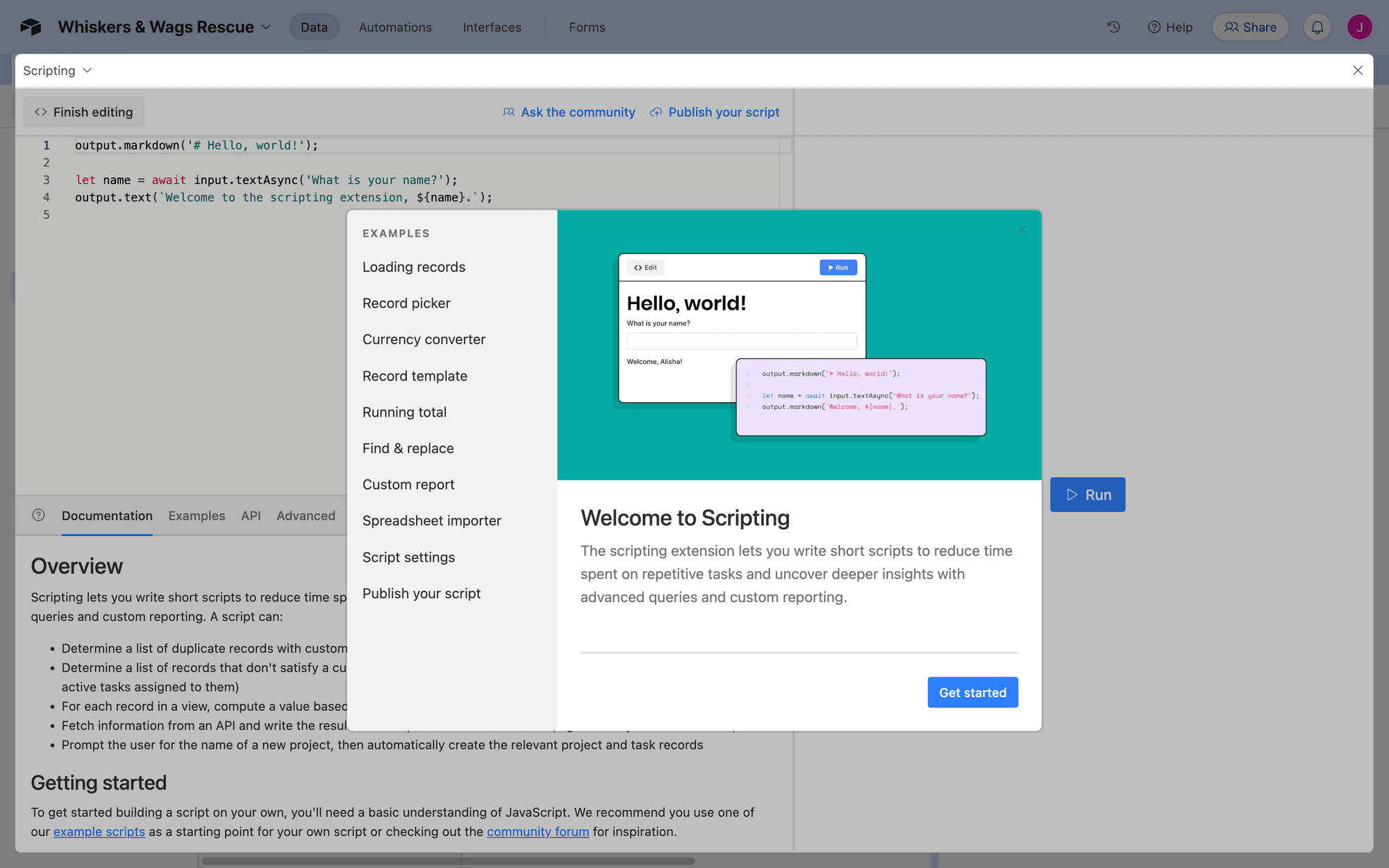Switch to the API documentation tab
This screenshot has width=1389, height=868.
(251, 515)
